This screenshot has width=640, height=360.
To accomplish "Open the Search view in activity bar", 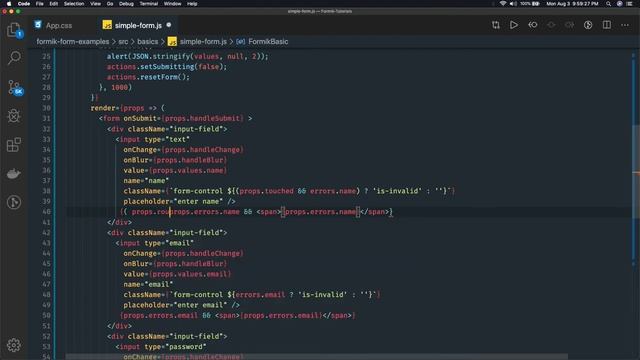I will [x=14, y=58].
